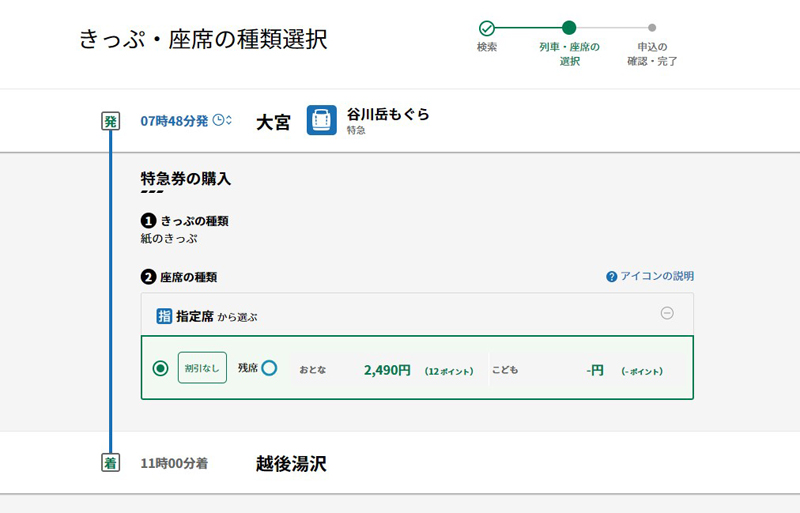Click the blue train icon beside 谷川岳もぐら
The image size is (800, 513).
pos(321,120)
